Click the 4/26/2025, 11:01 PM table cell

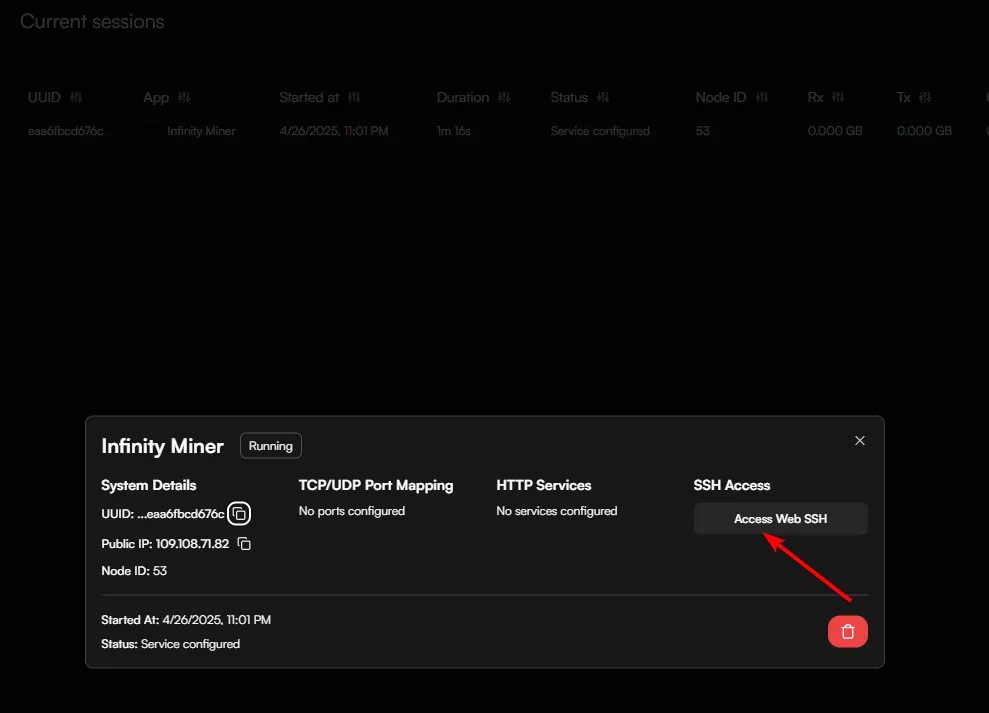point(334,131)
